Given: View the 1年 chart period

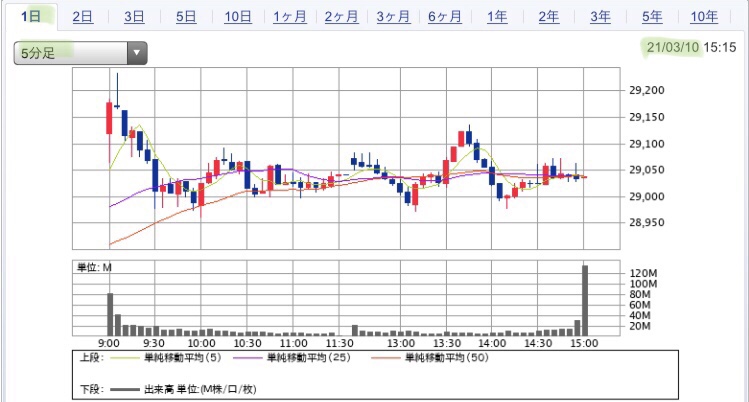Looking at the screenshot, I should point(497,17).
